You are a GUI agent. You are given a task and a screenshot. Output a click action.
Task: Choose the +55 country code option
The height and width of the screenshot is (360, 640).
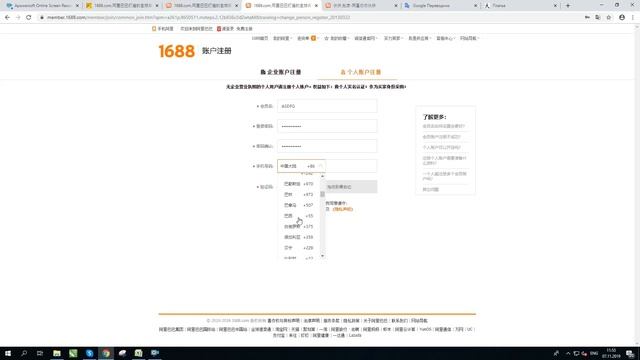299,216
